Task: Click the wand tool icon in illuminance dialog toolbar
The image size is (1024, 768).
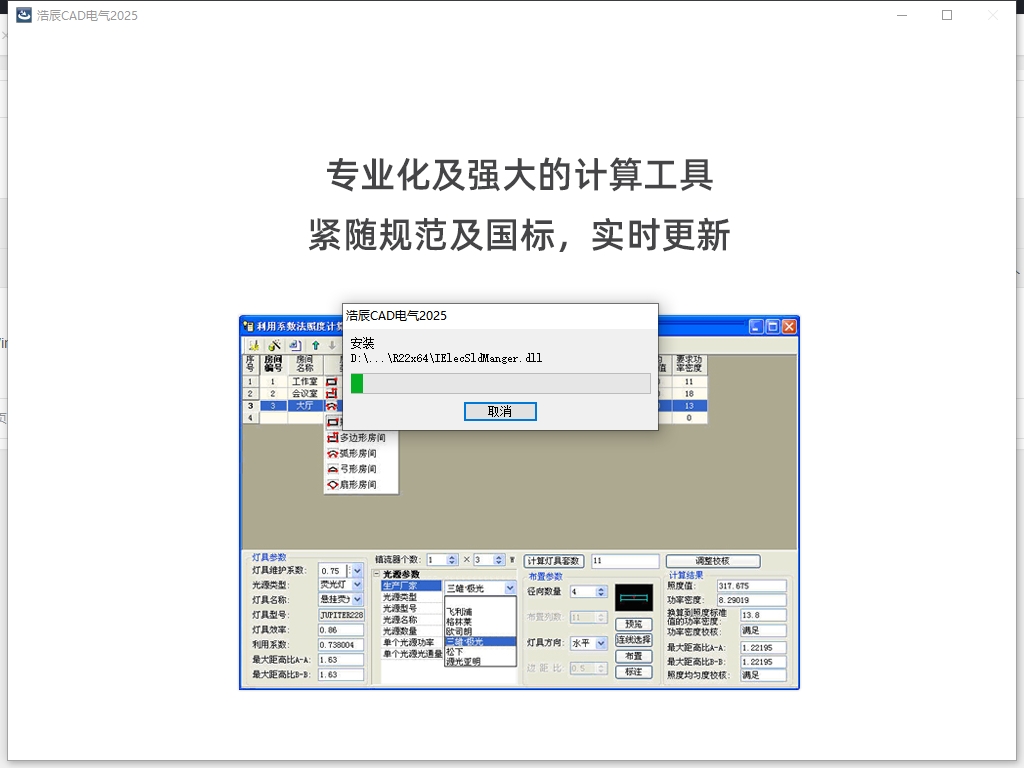Action: pyautogui.click(x=274, y=345)
